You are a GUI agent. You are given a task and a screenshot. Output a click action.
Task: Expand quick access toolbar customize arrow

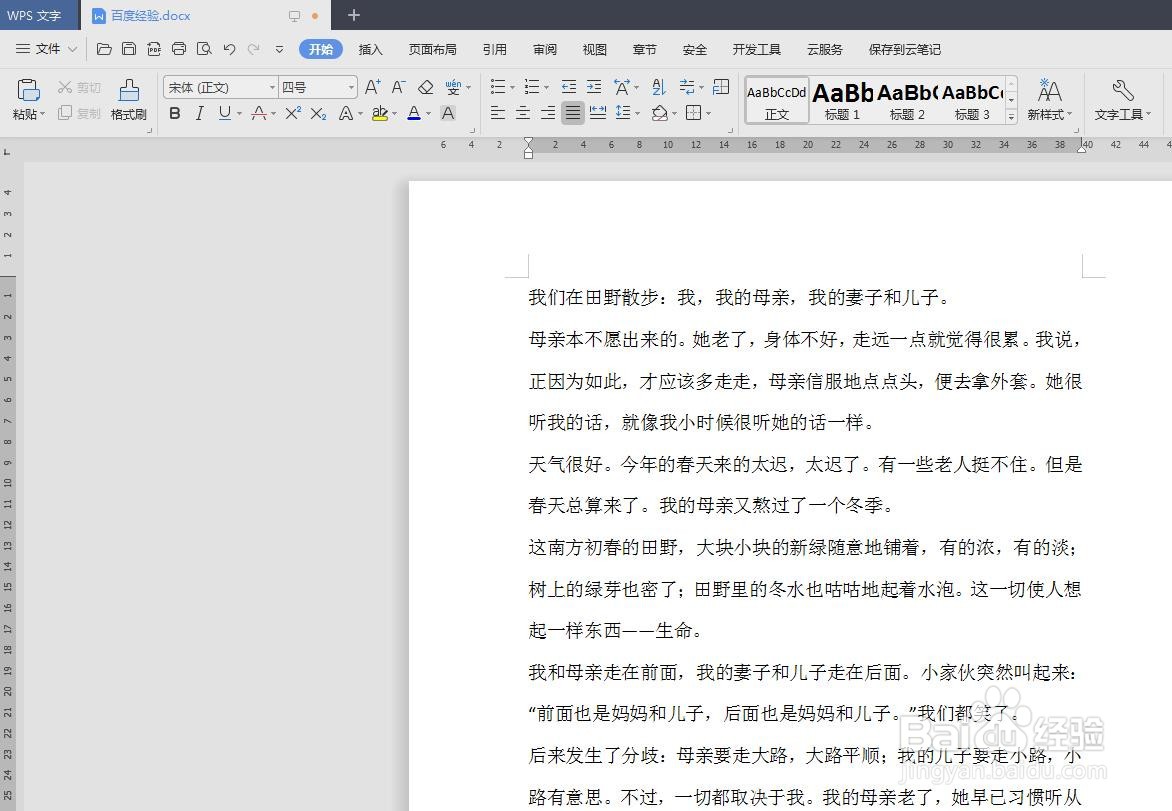click(x=279, y=49)
